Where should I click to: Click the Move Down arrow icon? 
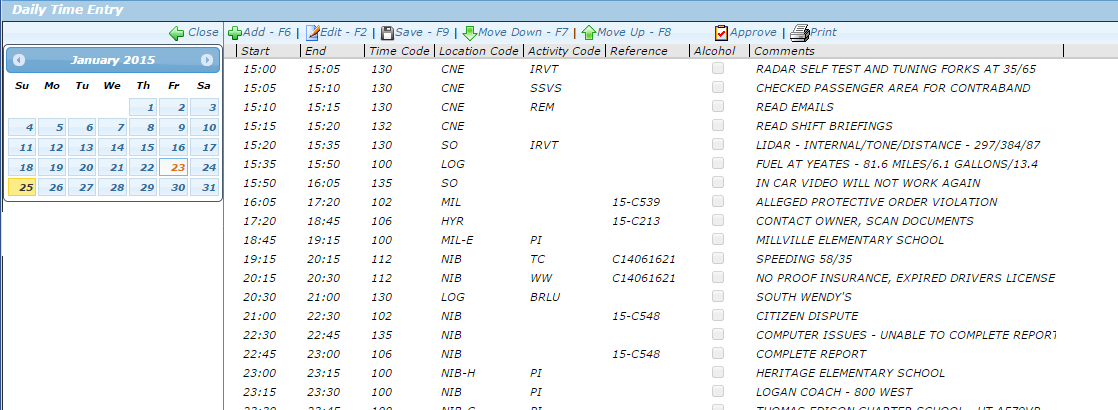coord(470,33)
